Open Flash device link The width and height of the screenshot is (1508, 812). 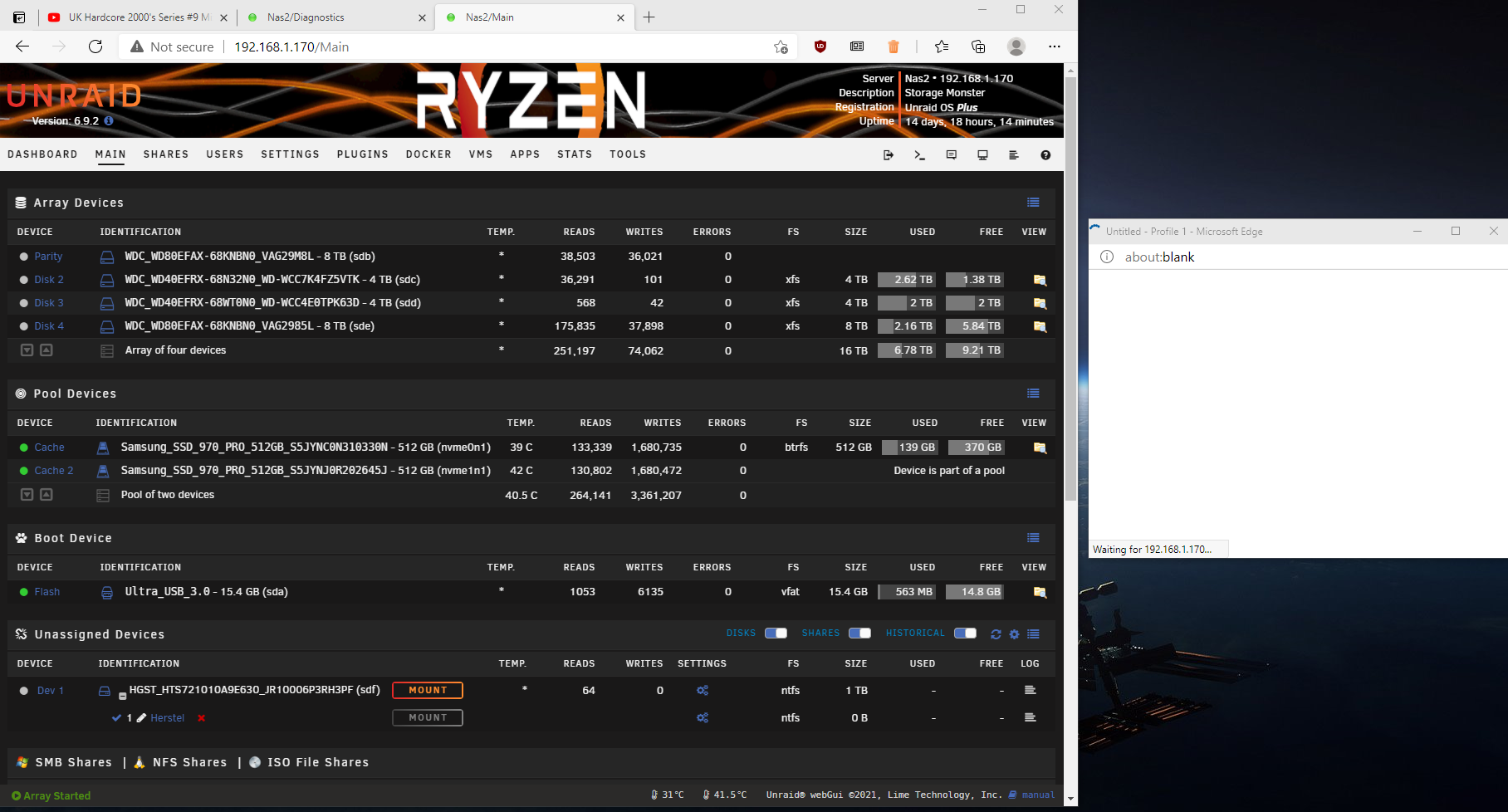[x=47, y=592]
